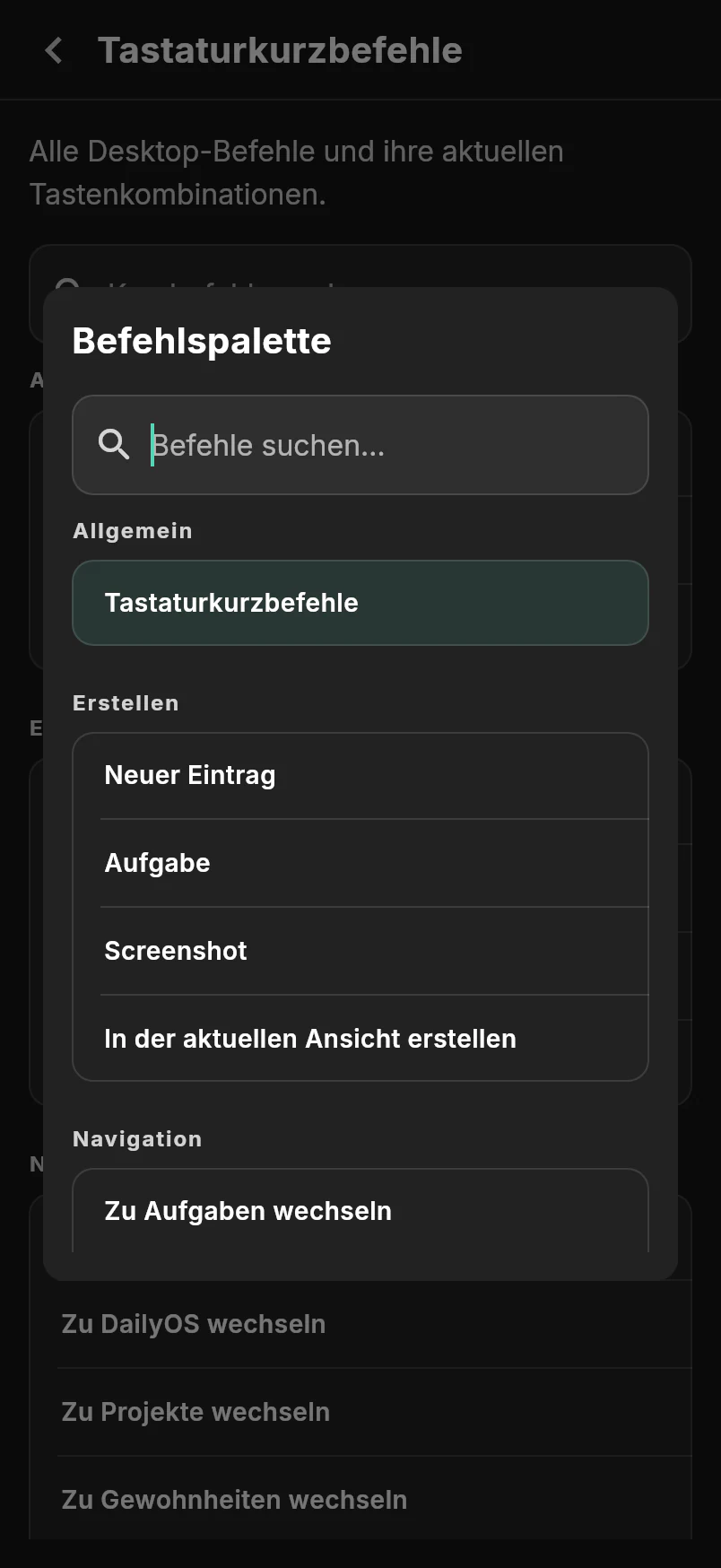Choose the "Neuer Eintrag" command
This screenshot has width=721, height=1568.
click(x=360, y=776)
